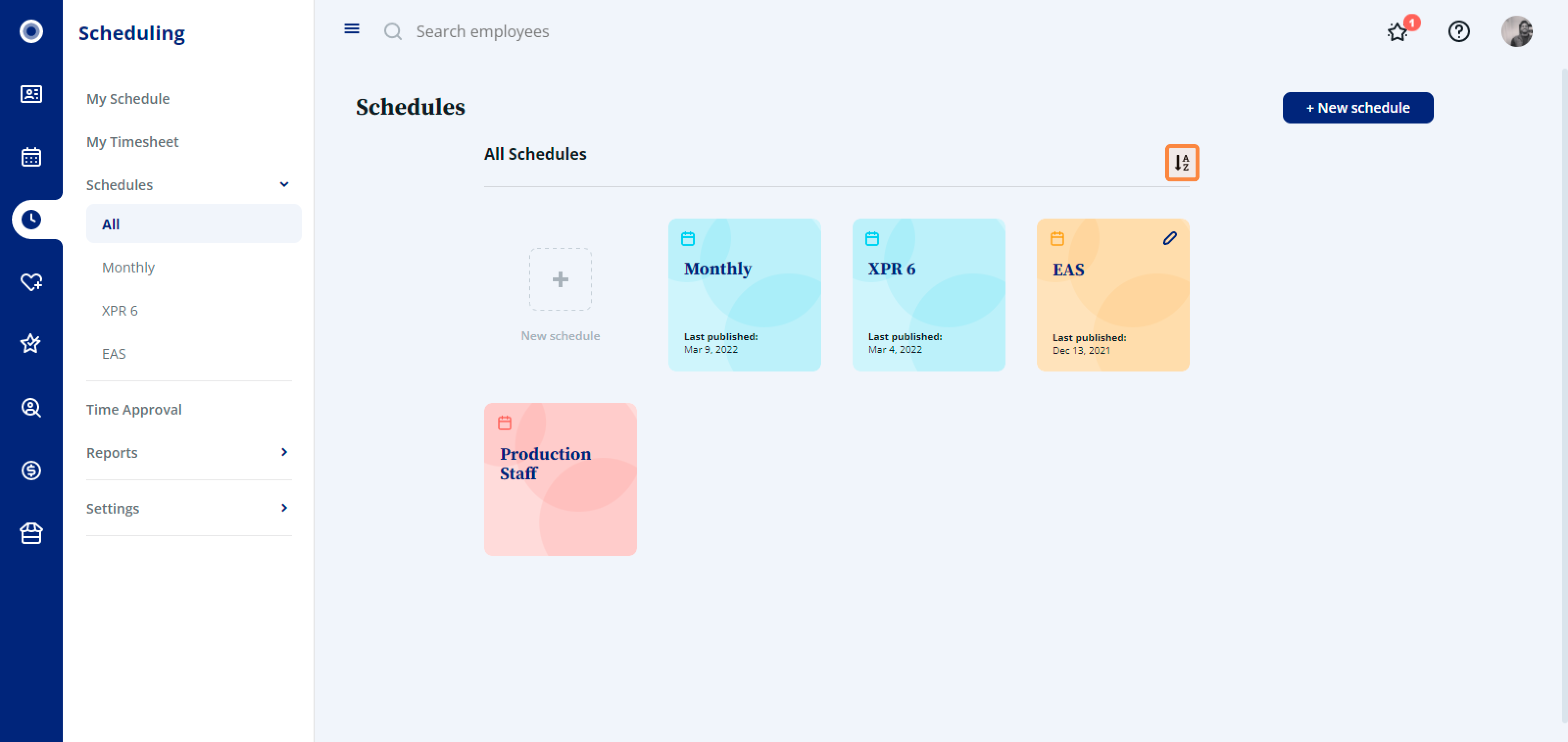Open the dollar payroll icon in sidebar

click(31, 470)
